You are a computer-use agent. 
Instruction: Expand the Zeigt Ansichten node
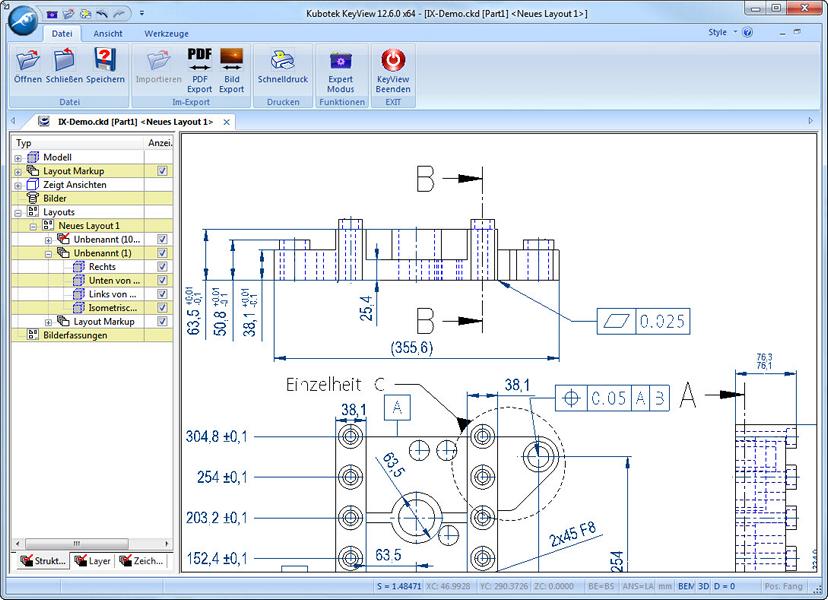click(x=18, y=185)
